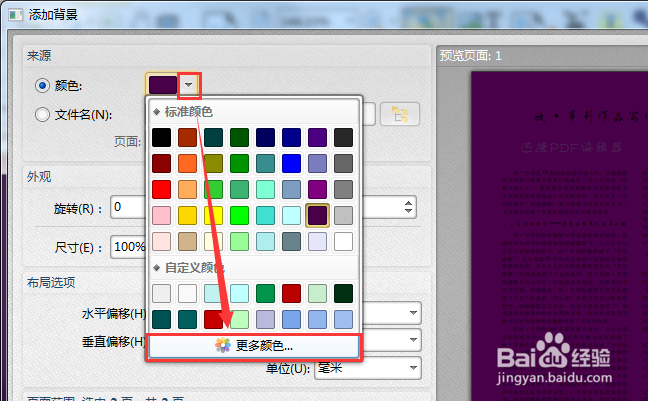
Task: Open the 单位(U) dropdown showing 毫米
Action: [368, 368]
